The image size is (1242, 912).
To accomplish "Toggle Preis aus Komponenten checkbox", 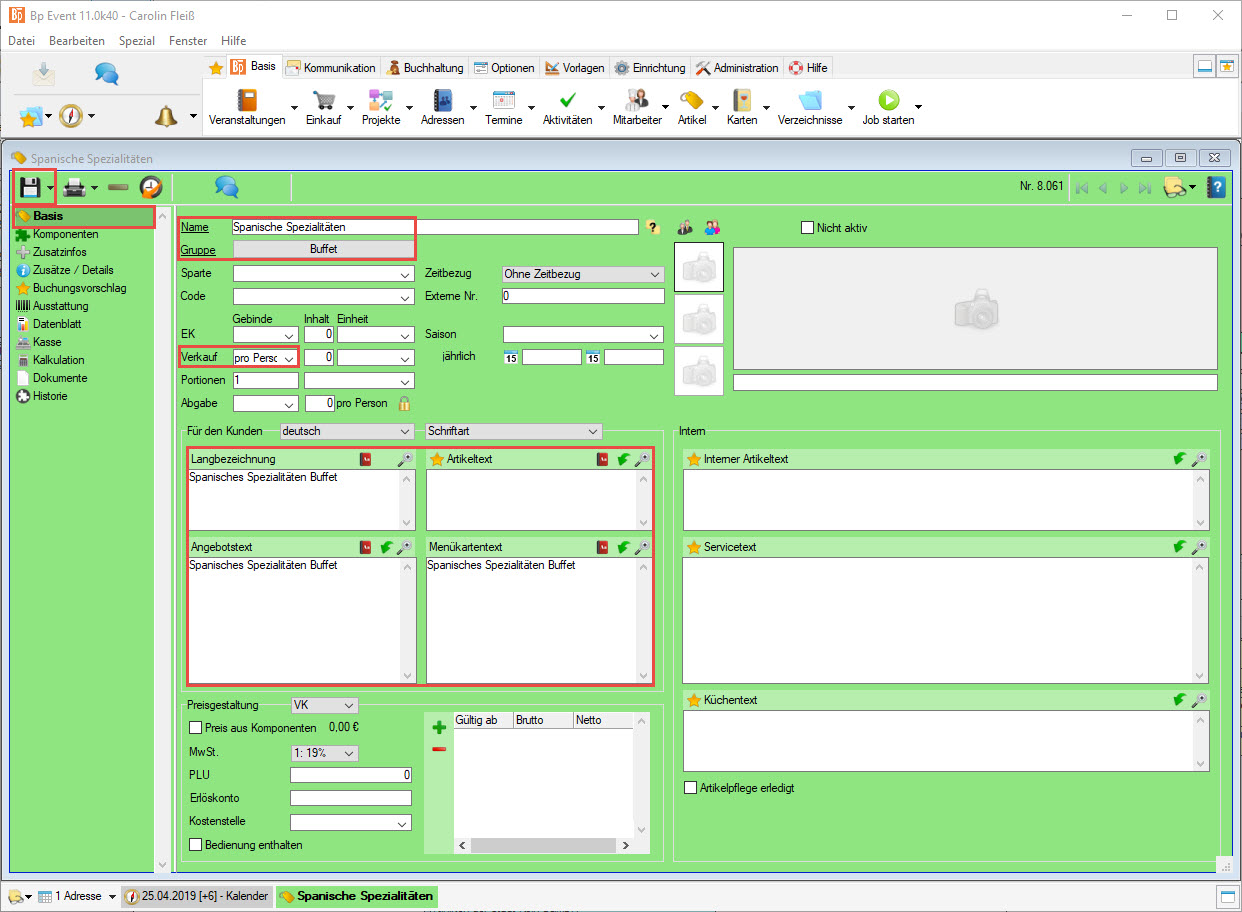I will coord(196,728).
